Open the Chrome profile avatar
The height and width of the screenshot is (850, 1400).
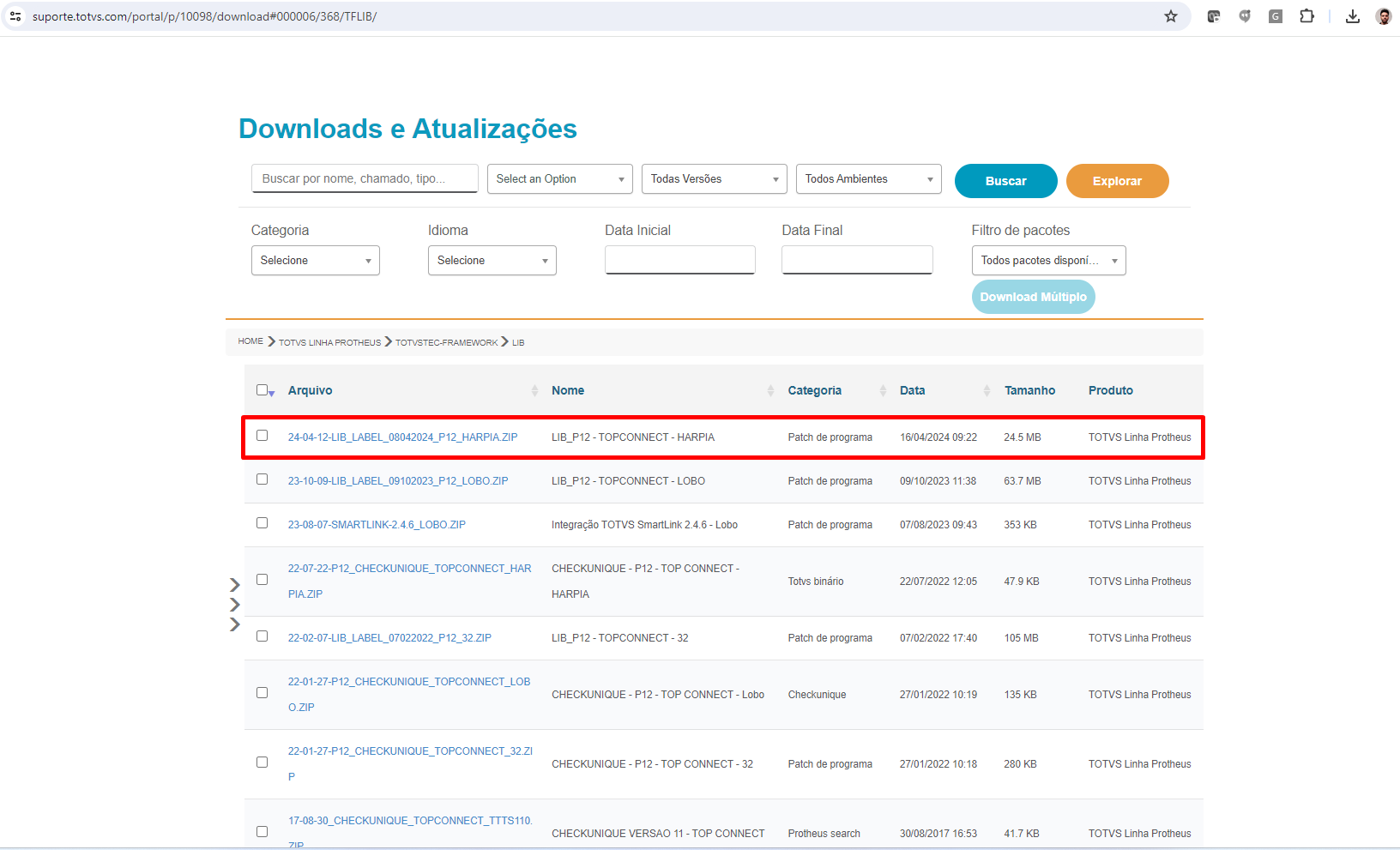1383,16
